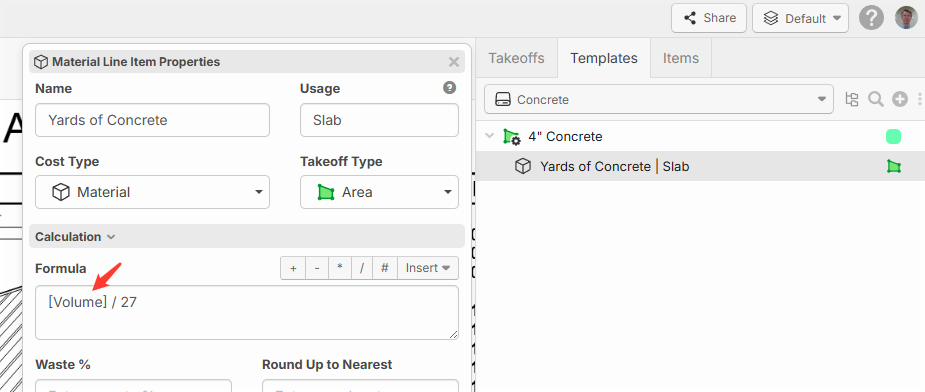Open the Cost Type Material dropdown

(x=152, y=192)
